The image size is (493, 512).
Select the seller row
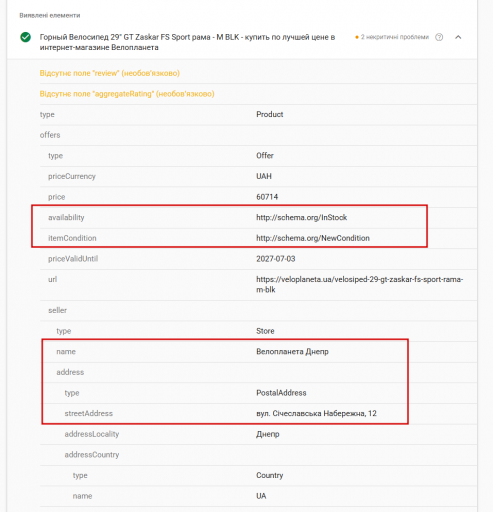[x=258, y=311]
